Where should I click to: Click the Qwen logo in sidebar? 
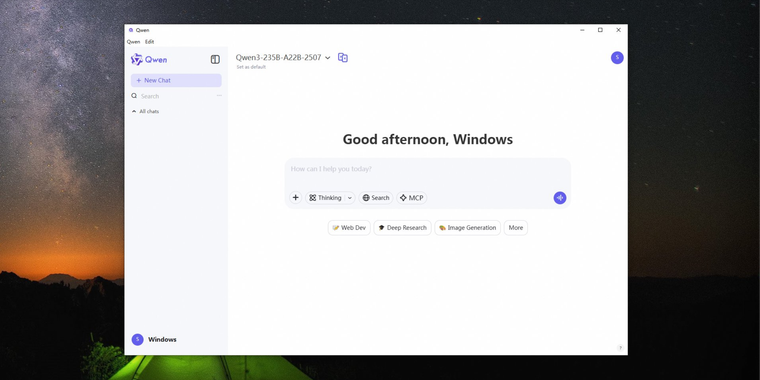coord(149,60)
